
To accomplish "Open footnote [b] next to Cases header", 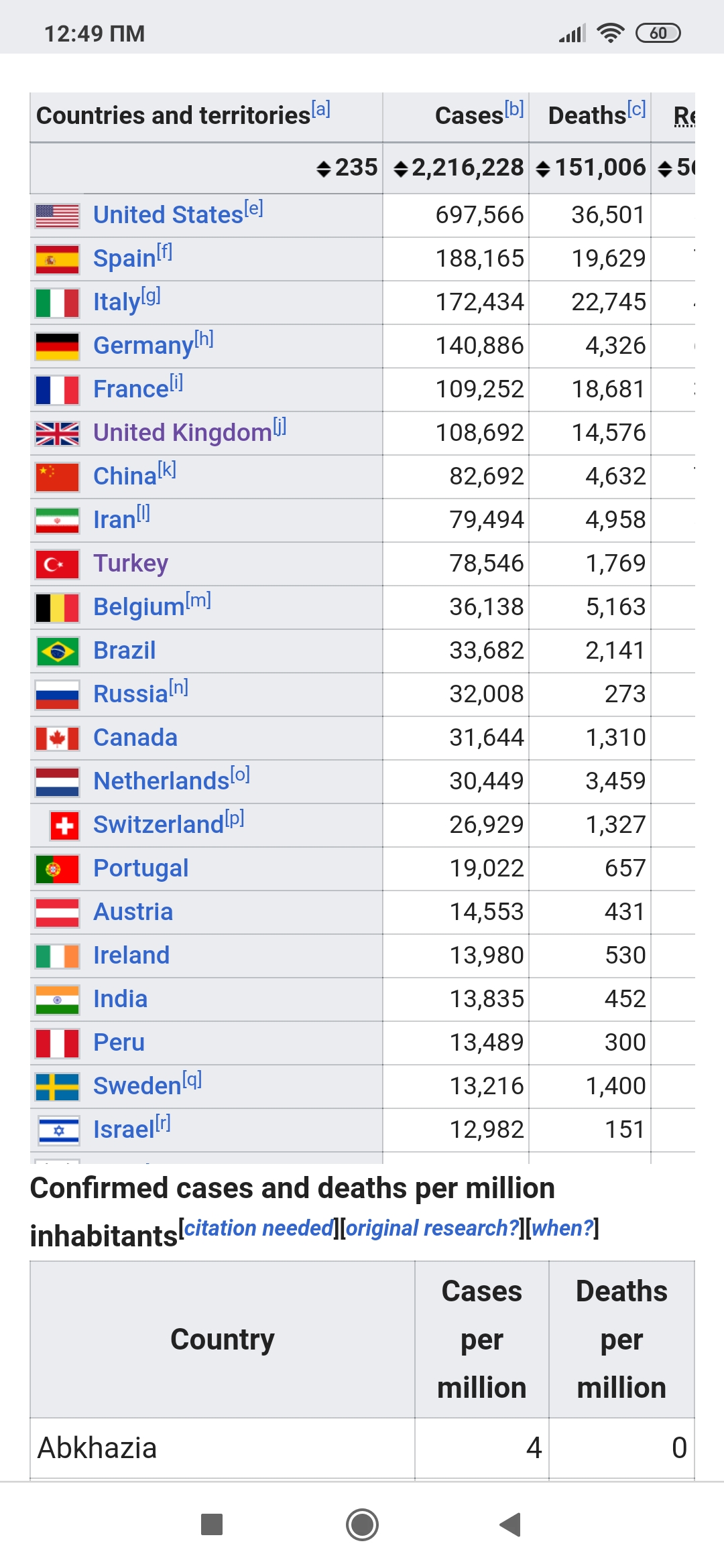I will [514, 109].
